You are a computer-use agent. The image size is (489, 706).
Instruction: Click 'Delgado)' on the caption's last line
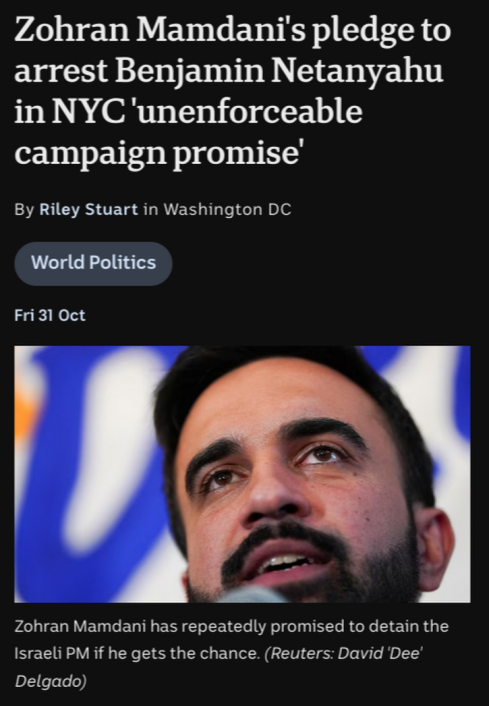[x=50, y=681]
